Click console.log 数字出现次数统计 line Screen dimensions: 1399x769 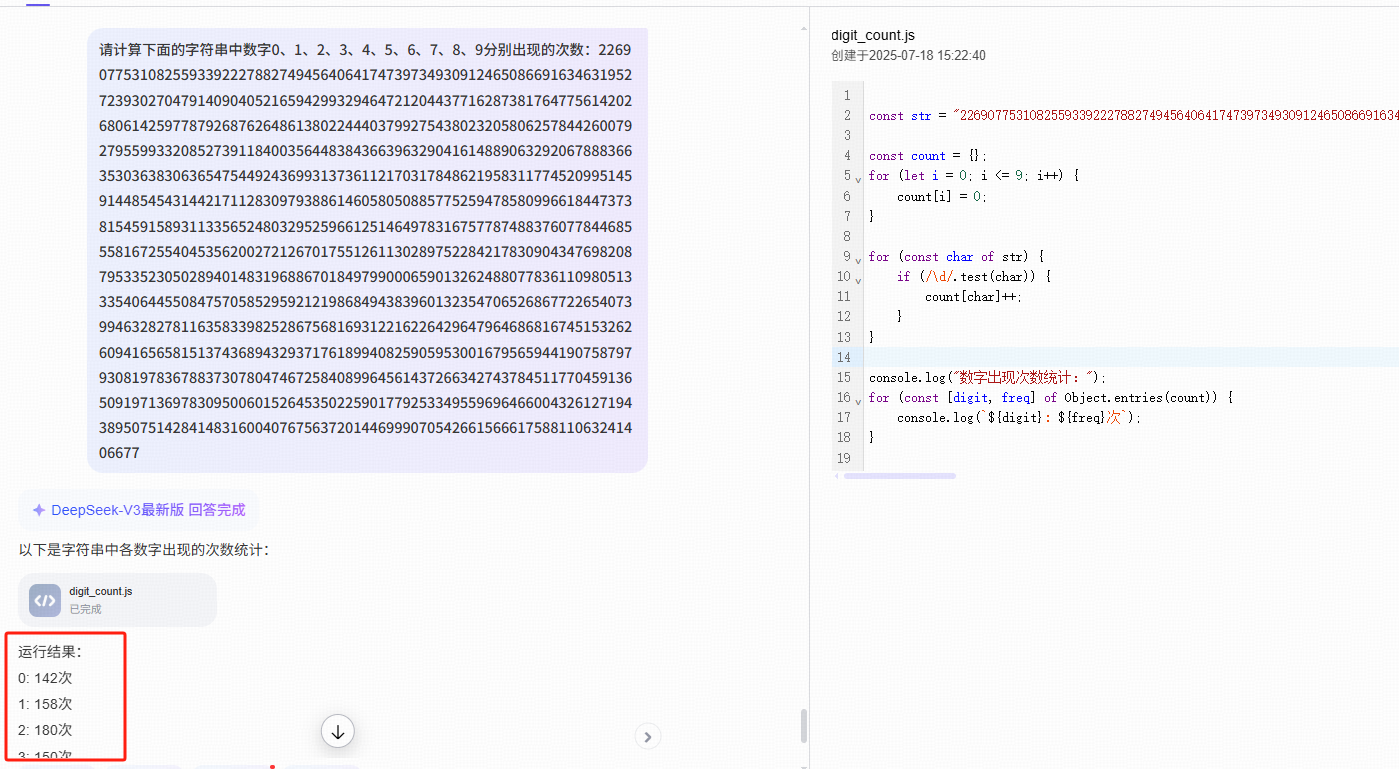click(x=988, y=377)
